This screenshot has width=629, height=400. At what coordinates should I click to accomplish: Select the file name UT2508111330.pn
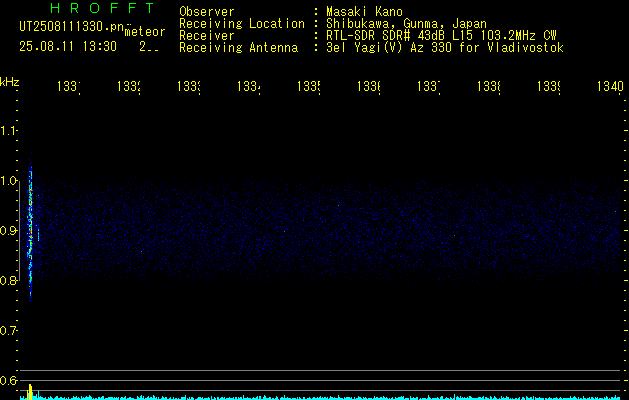click(x=71, y=27)
